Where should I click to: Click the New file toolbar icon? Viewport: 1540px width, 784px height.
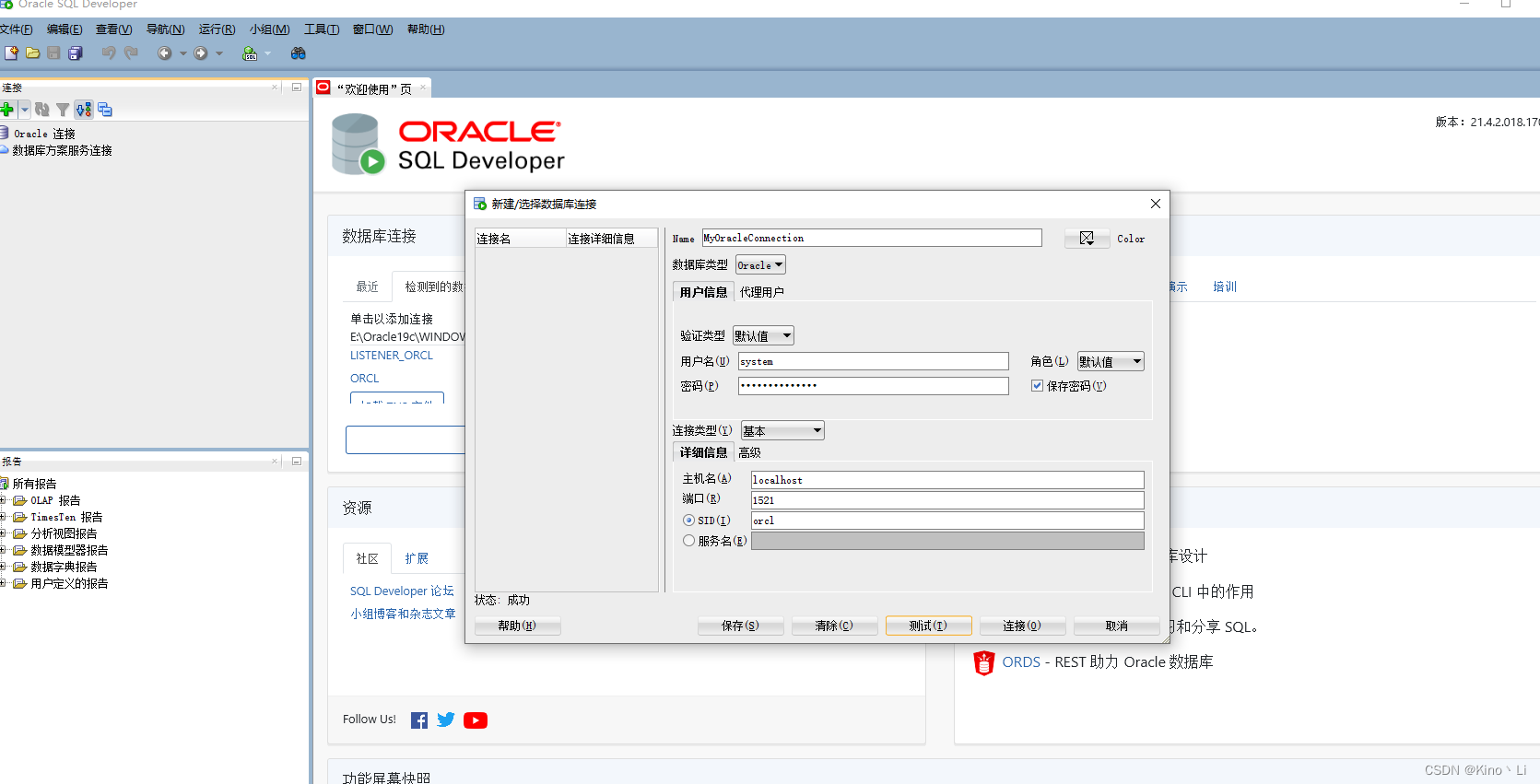[11, 53]
